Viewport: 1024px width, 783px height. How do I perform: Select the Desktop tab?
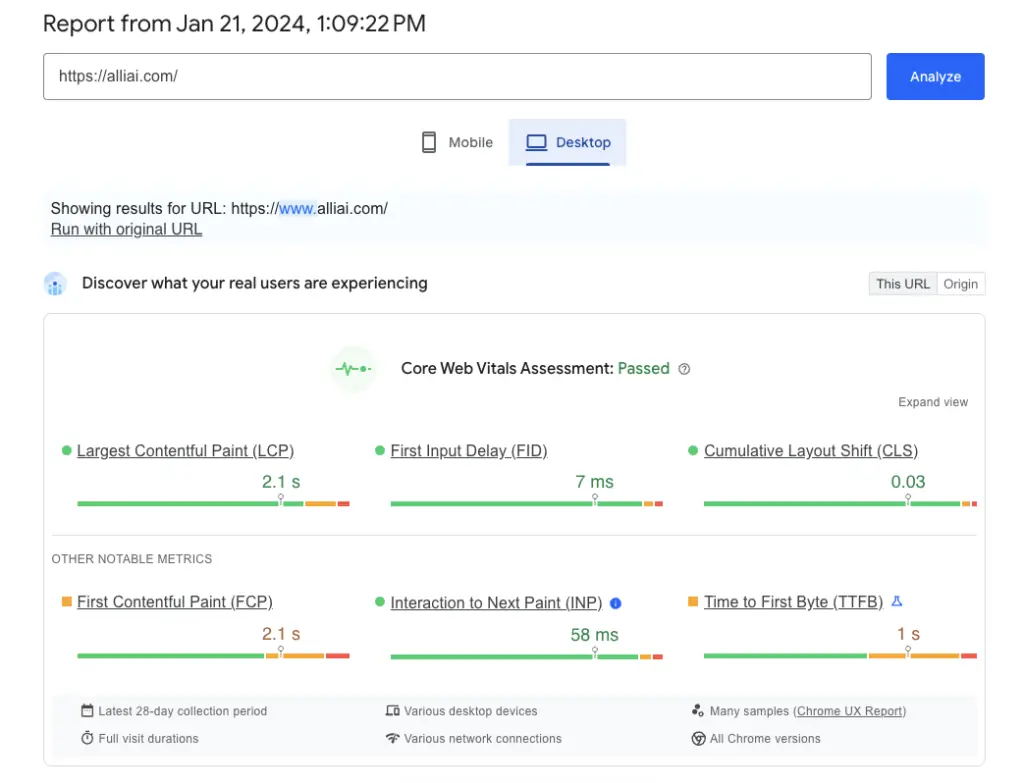coord(567,142)
